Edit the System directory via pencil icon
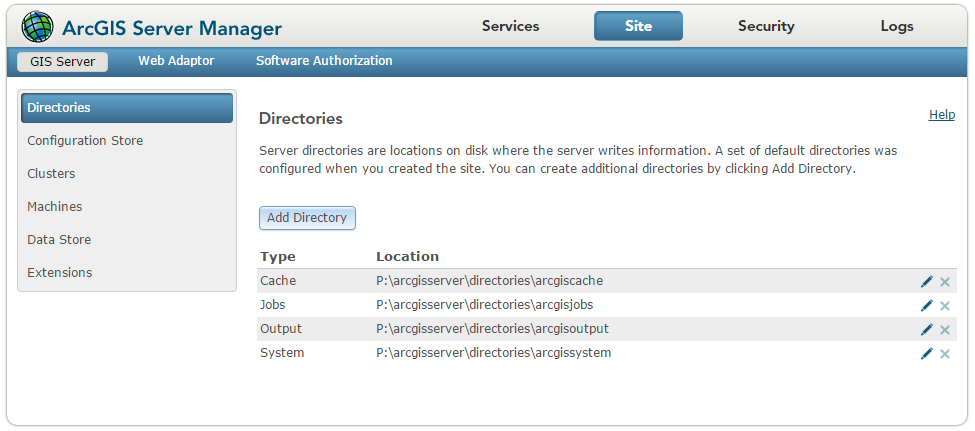This screenshot has height=431, width=975. (x=927, y=354)
